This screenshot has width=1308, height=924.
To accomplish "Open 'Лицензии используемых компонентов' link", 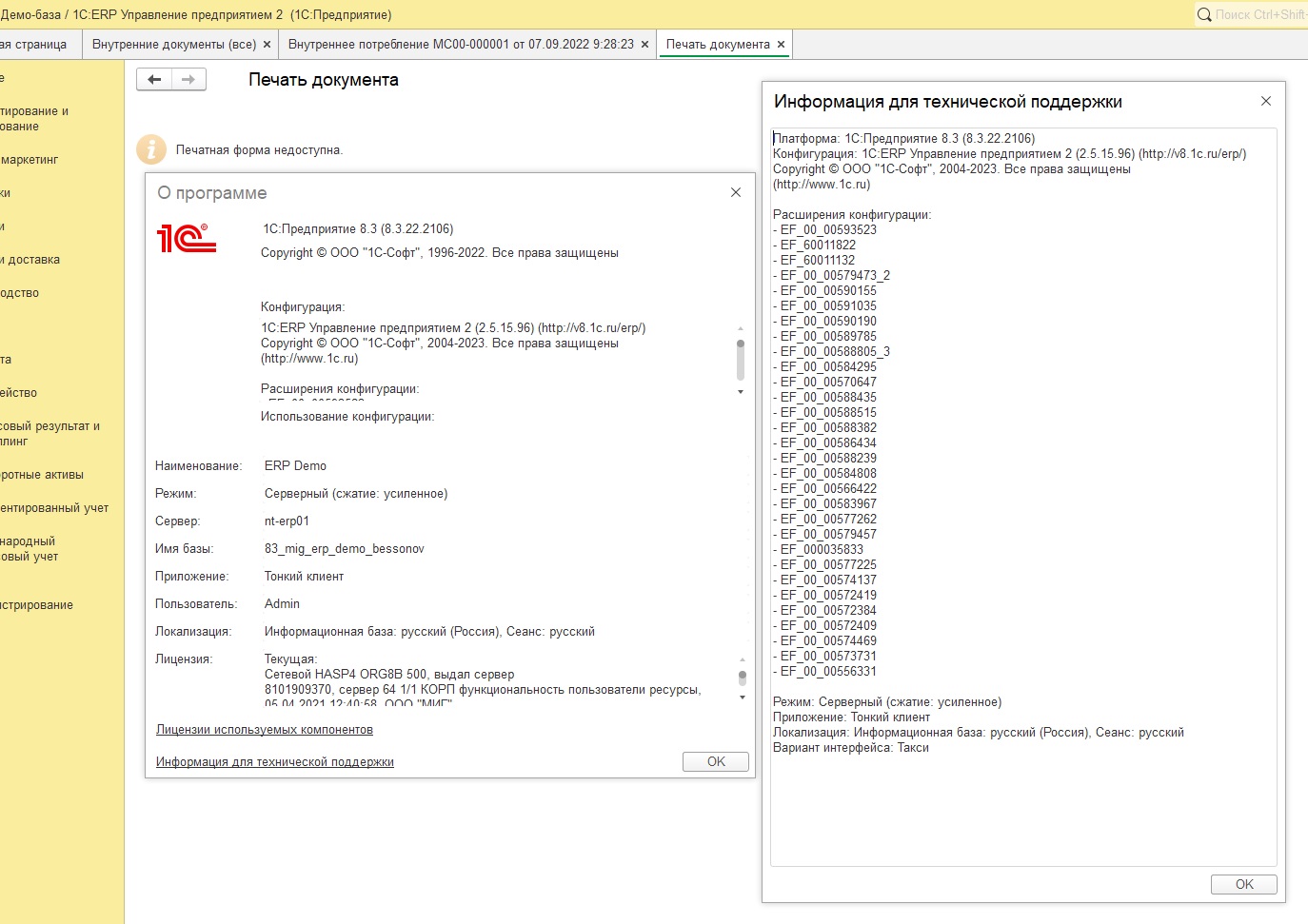I will [265, 730].
